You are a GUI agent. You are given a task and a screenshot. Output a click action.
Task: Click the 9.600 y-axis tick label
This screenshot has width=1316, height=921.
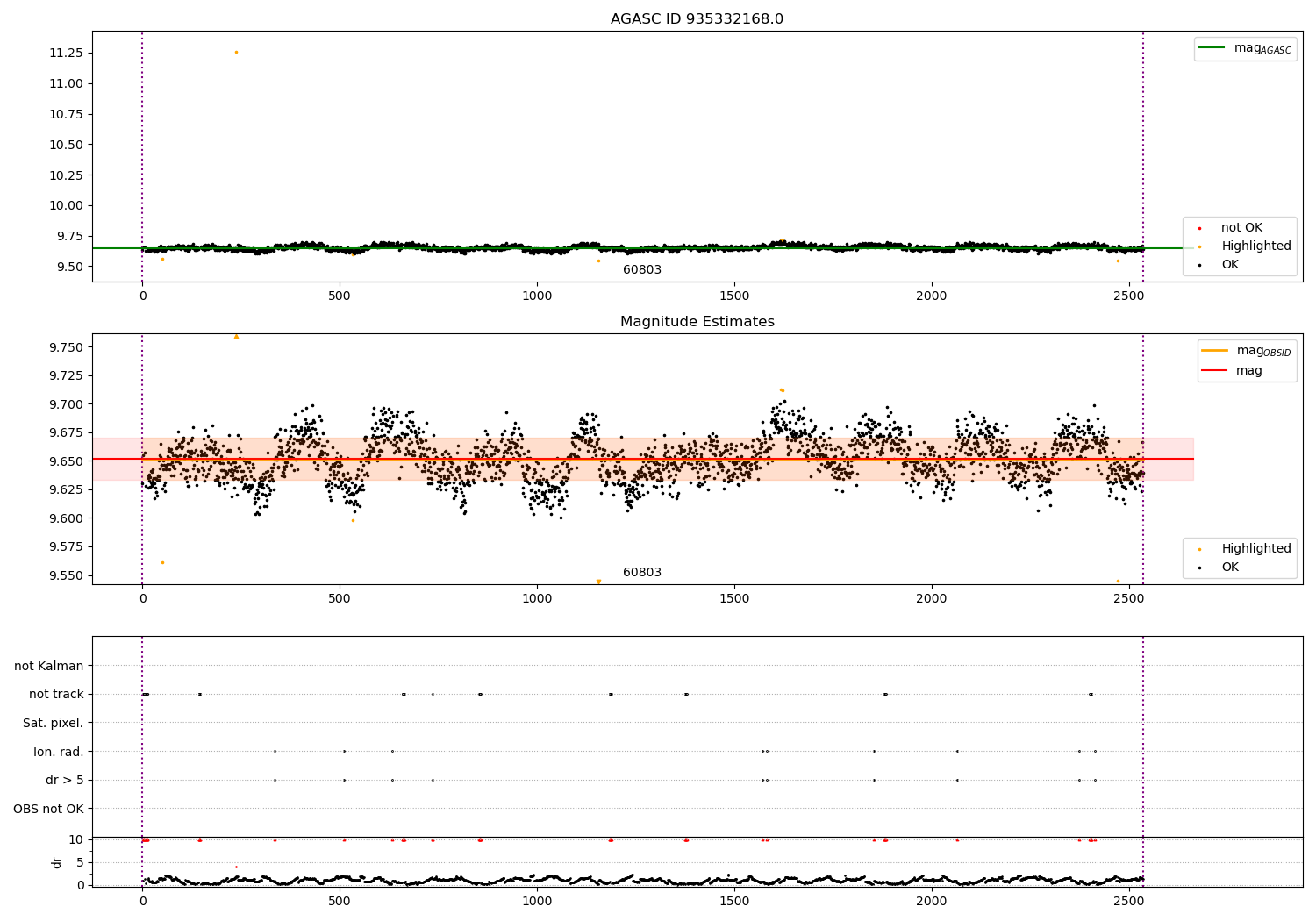click(66, 518)
